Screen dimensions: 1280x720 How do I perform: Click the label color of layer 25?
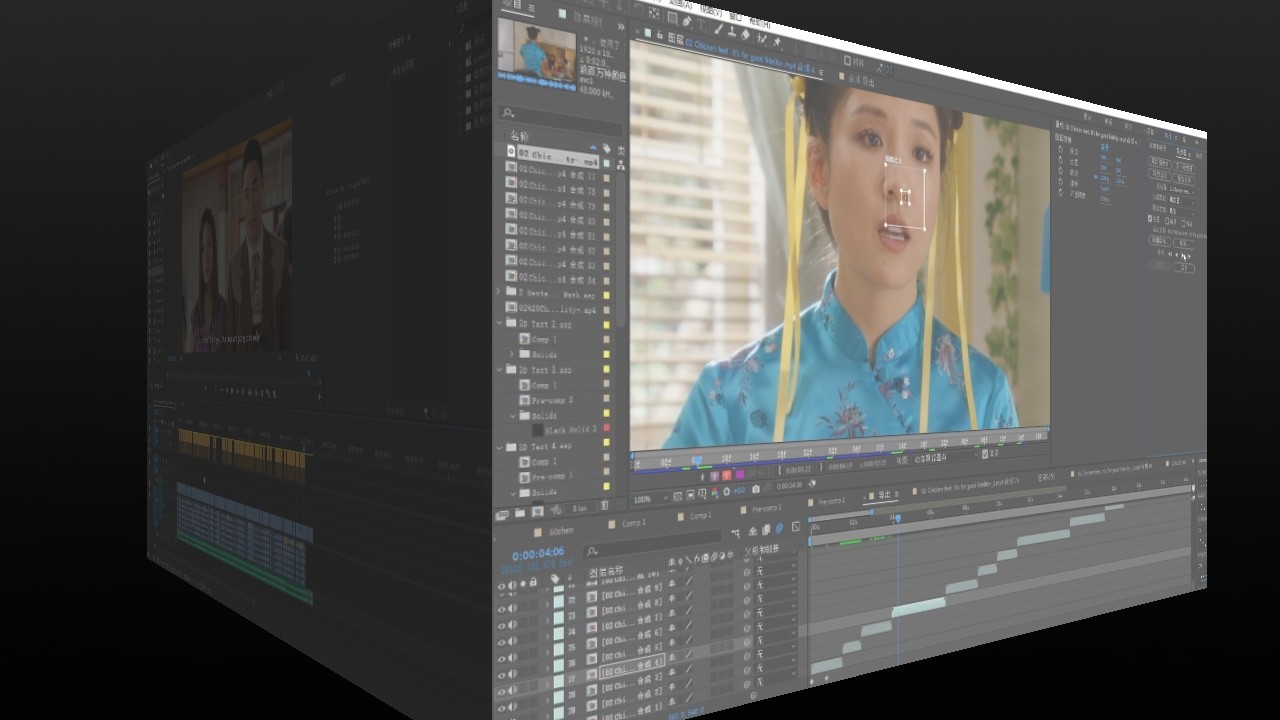[558, 649]
